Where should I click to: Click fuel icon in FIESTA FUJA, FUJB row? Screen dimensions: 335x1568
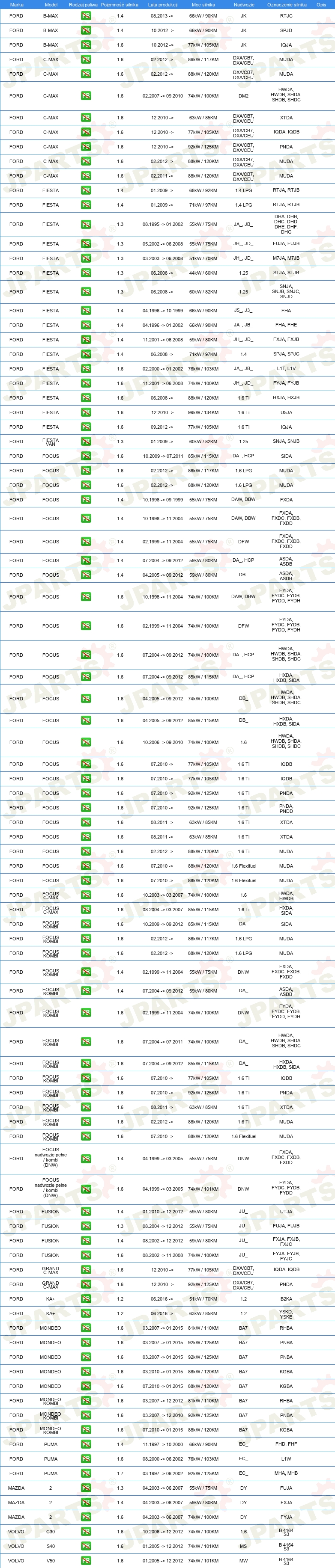(x=86, y=243)
